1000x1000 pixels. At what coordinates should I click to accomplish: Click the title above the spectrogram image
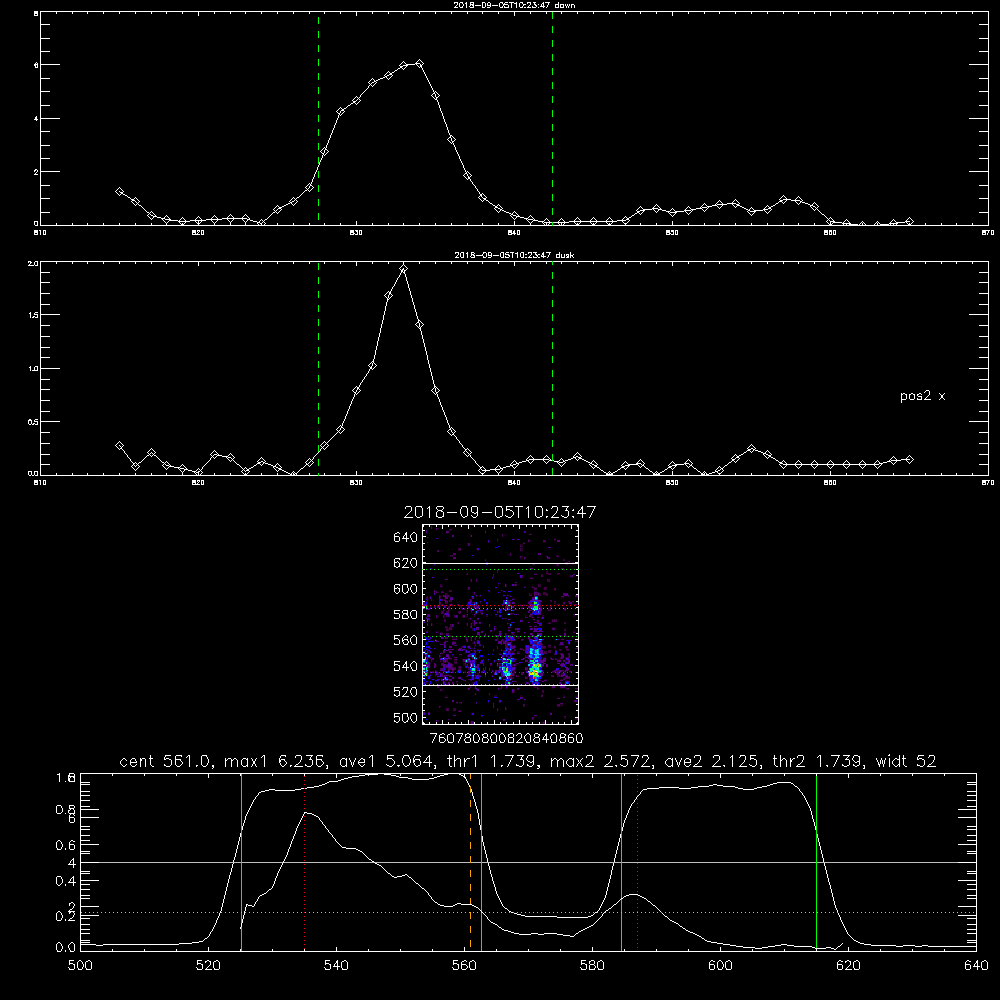(500, 512)
